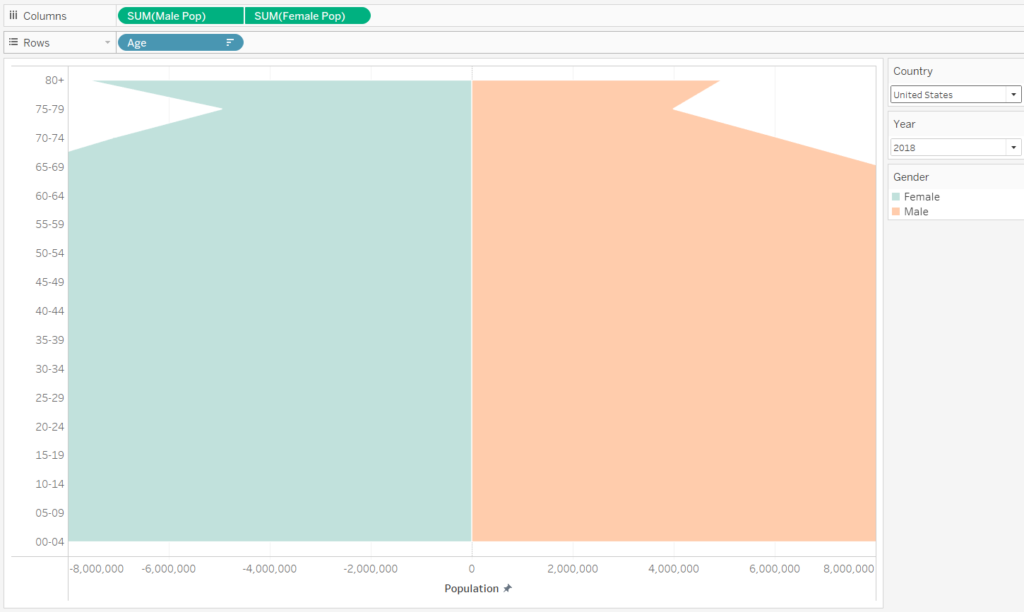Screen dimensions: 1024x612
Task: Click the 55-59 age label
Action: [x=50, y=224]
